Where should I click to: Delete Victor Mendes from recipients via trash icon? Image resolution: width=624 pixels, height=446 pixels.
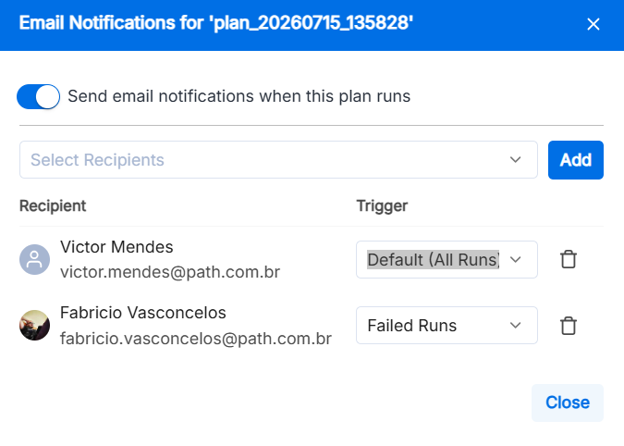[x=568, y=259]
